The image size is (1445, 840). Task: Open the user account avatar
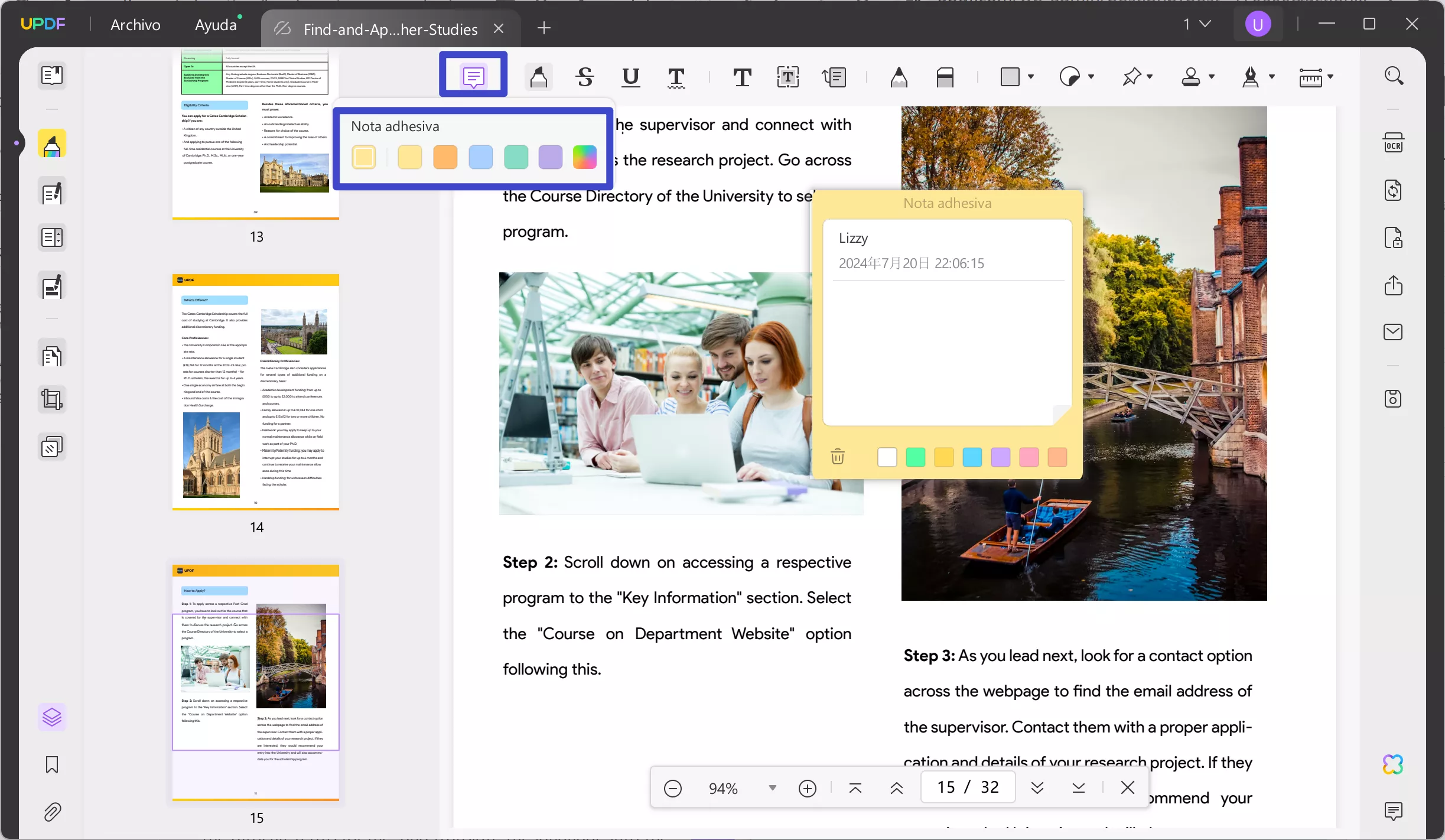click(x=1258, y=24)
